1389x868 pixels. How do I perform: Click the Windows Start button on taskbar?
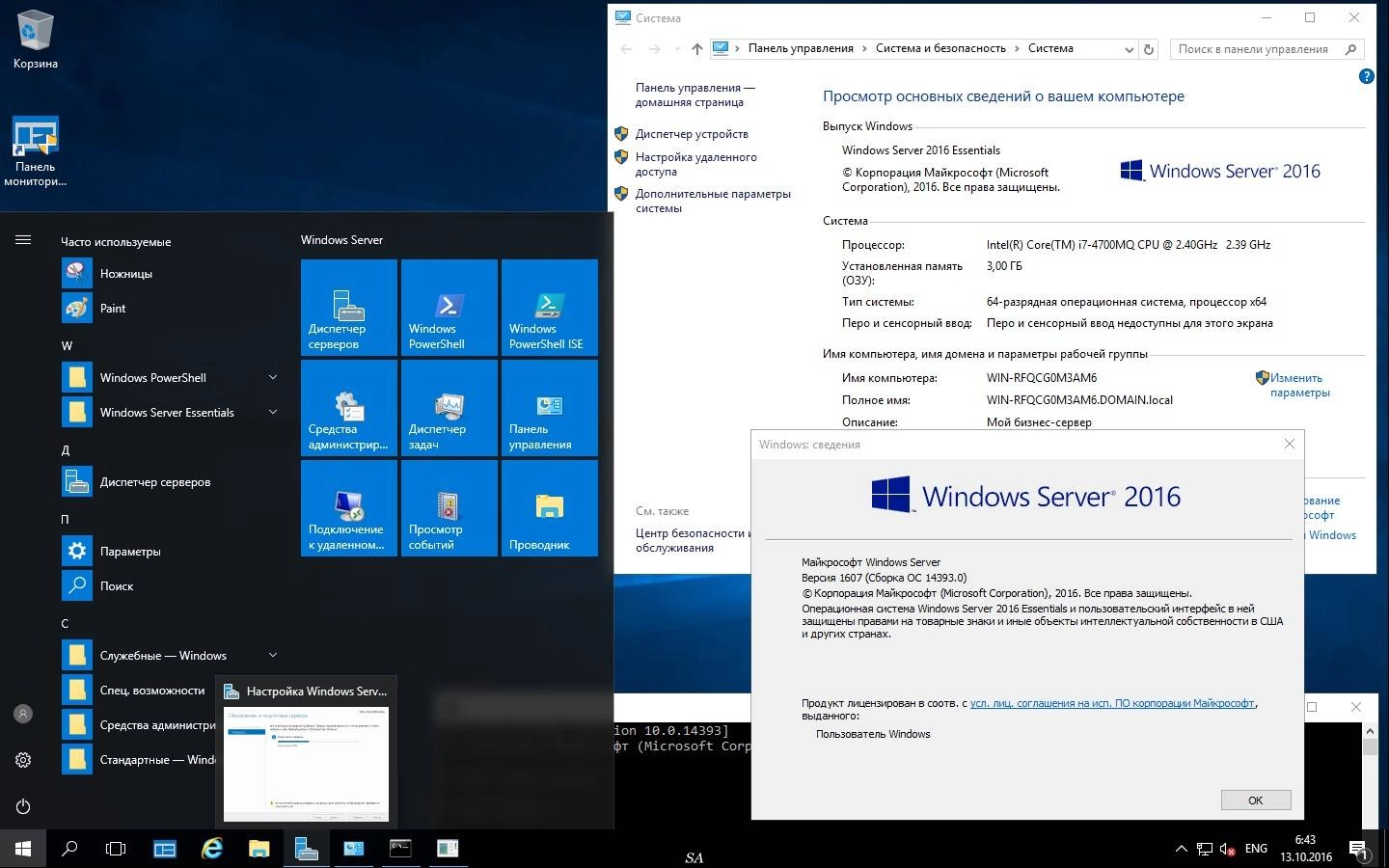(x=23, y=849)
